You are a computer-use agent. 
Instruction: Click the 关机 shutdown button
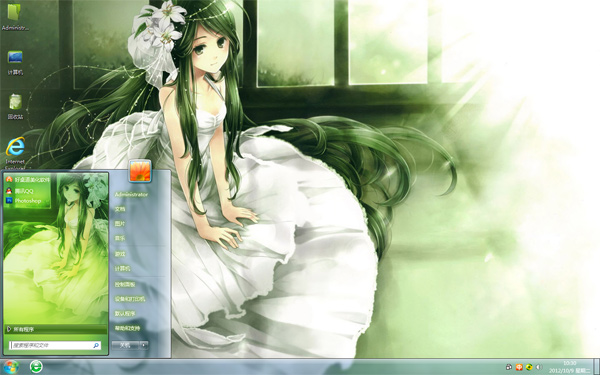pos(126,345)
